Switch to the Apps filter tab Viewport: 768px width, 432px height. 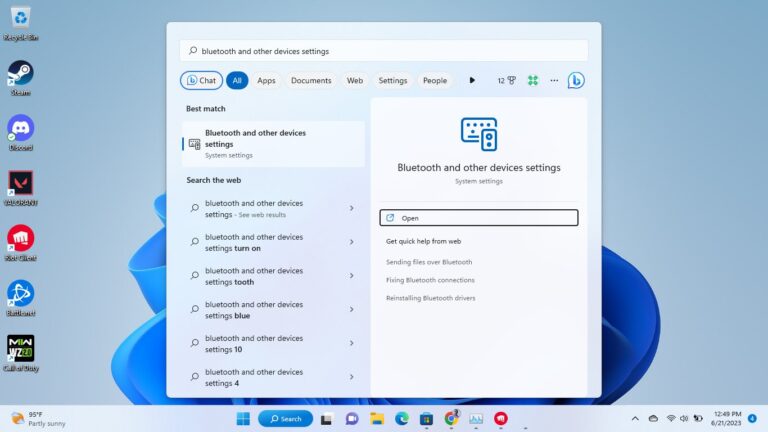266,80
